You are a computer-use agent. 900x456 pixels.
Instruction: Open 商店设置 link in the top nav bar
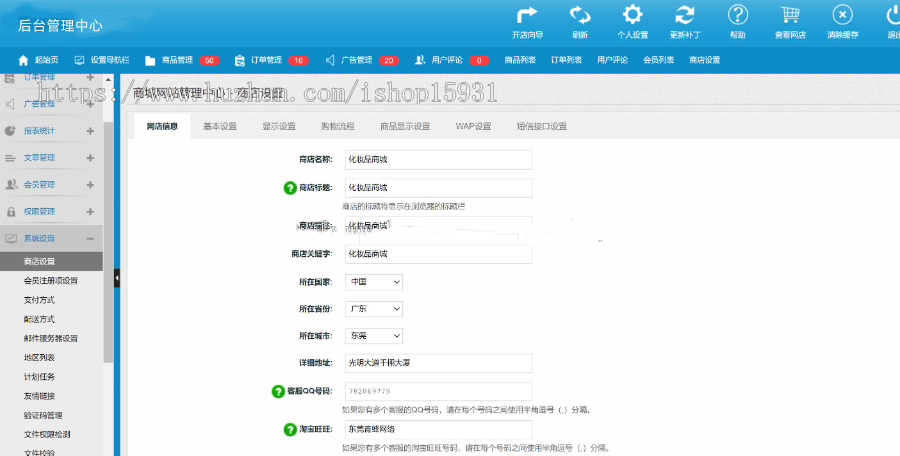tap(704, 60)
